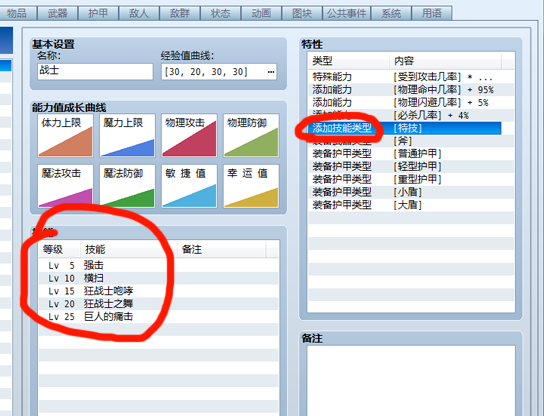Switch to the 动画 tab

pos(261,13)
